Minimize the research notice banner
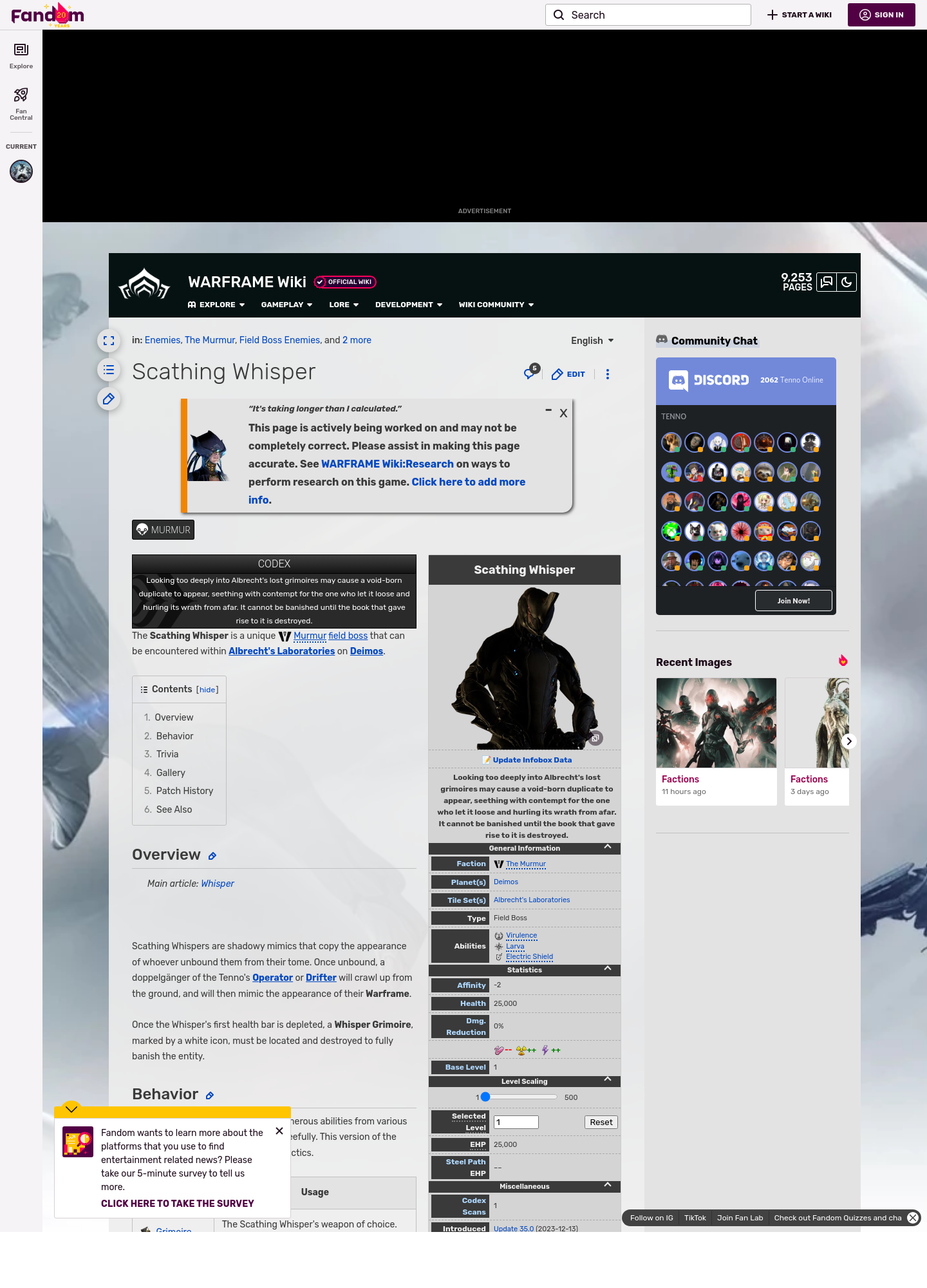 (548, 410)
